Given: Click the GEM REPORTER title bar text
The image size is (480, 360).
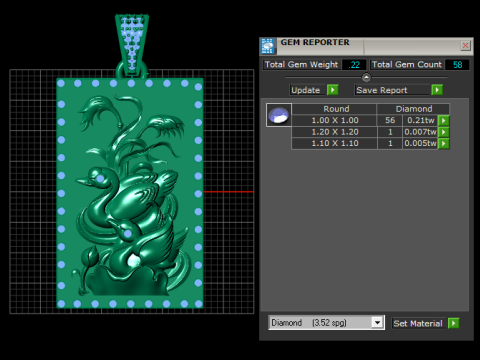Looking at the screenshot, I should point(315,42).
